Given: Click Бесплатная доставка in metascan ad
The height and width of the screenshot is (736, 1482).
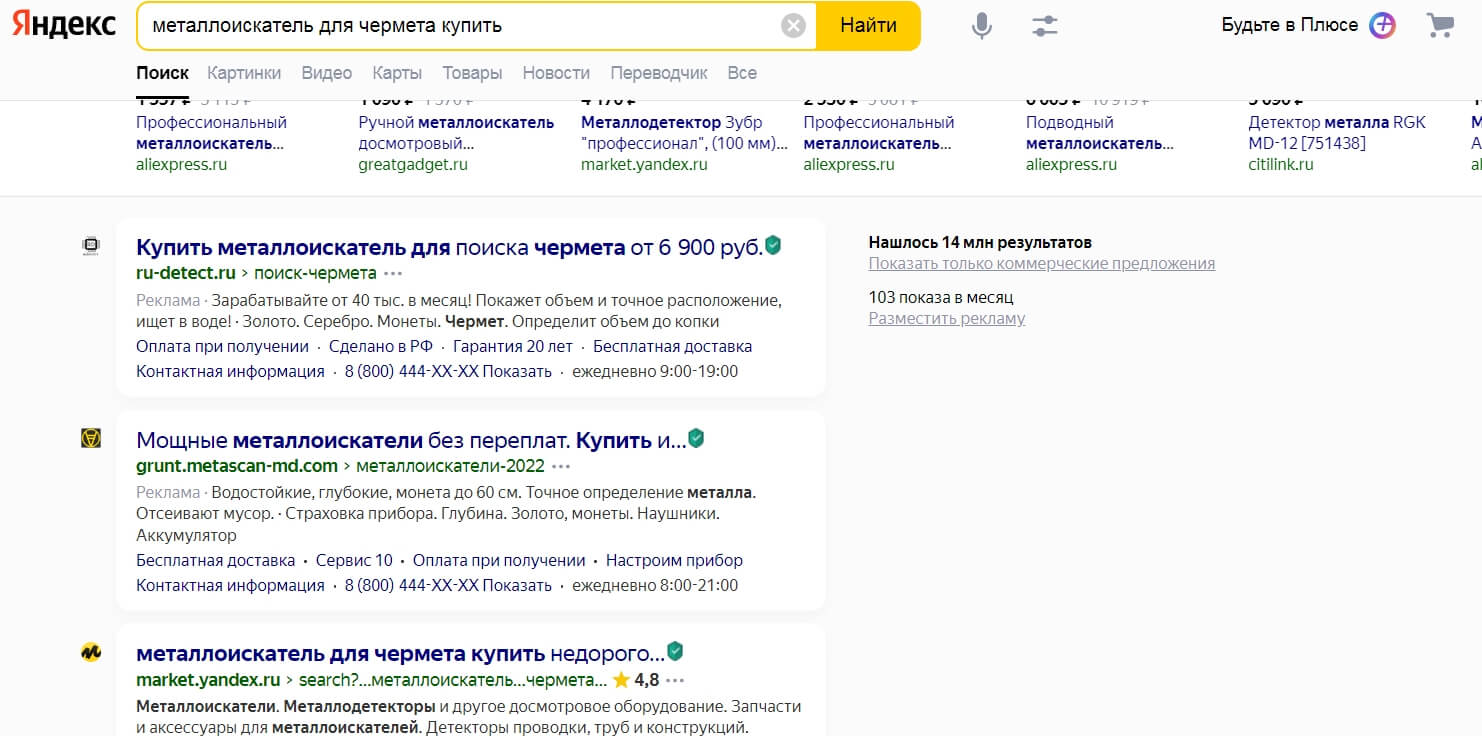Looking at the screenshot, I should pyautogui.click(x=216, y=561).
